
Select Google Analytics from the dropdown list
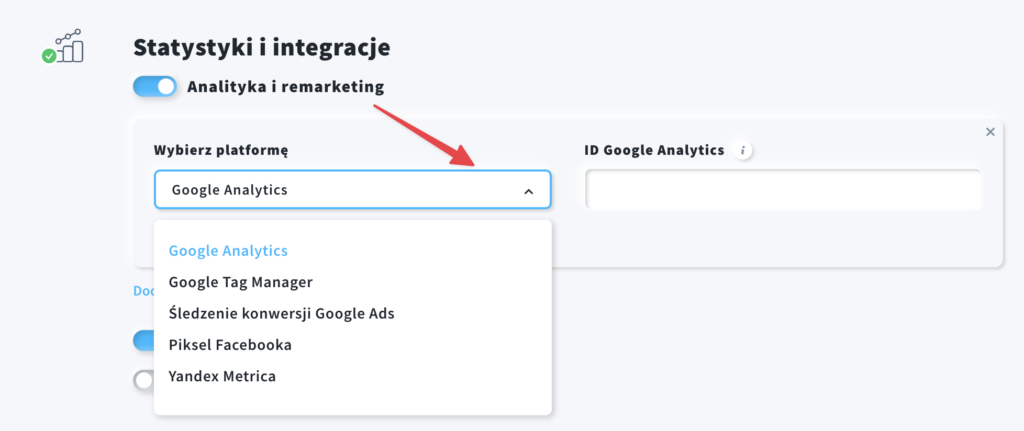point(229,251)
